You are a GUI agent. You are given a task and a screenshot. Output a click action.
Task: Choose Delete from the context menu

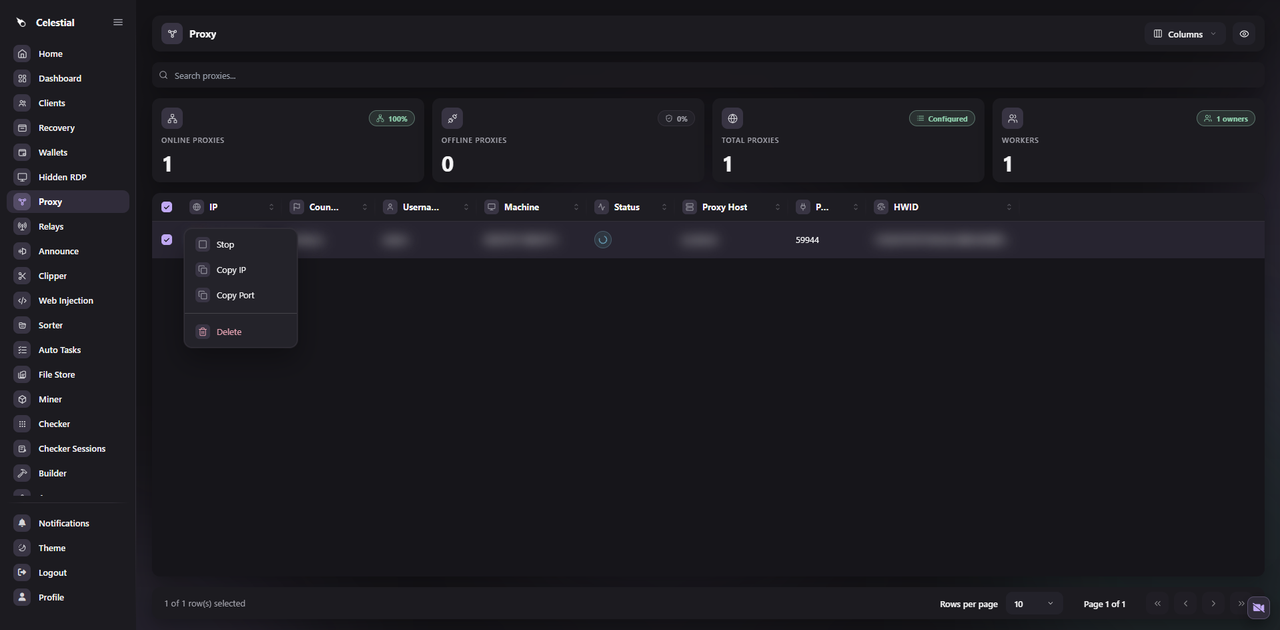tap(241, 332)
